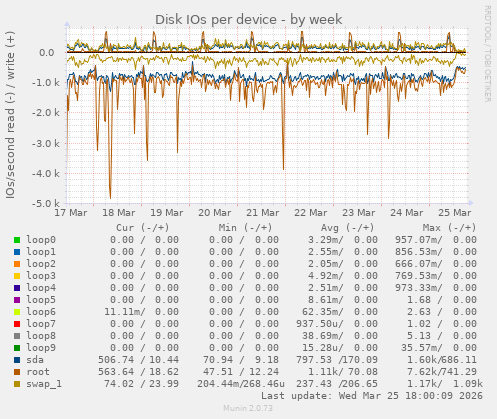Viewport: 497px width, 419px height.
Task: Click swap_1 average value 237.43 /206.65
Action: click(x=337, y=384)
